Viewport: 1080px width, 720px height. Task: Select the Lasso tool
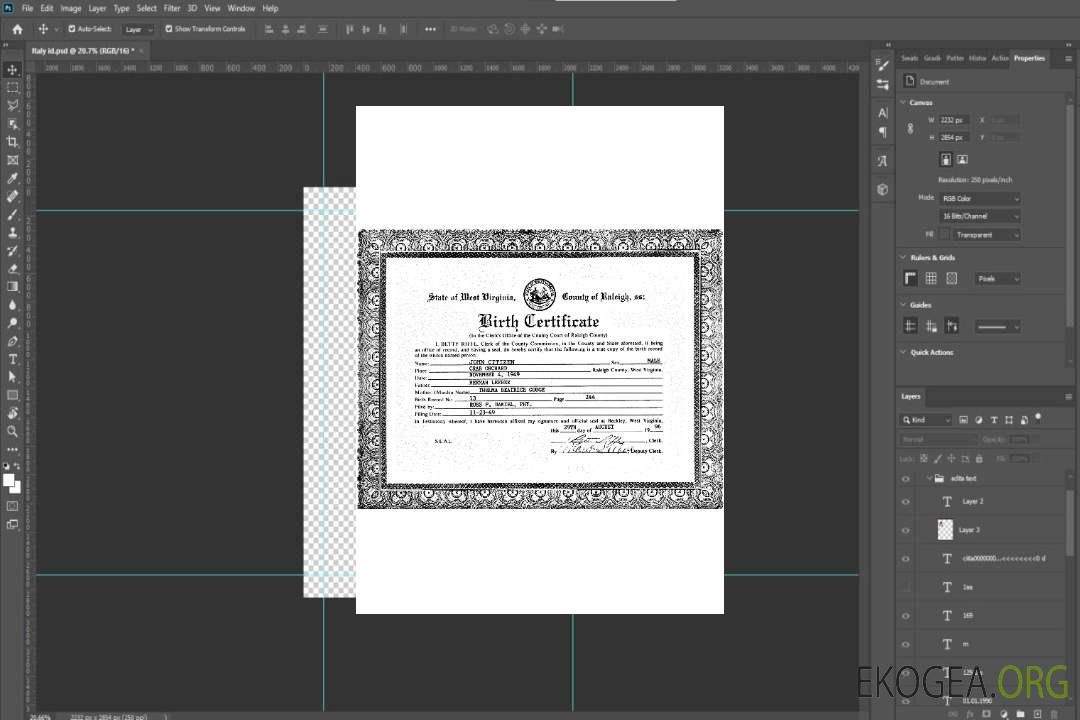(x=13, y=105)
